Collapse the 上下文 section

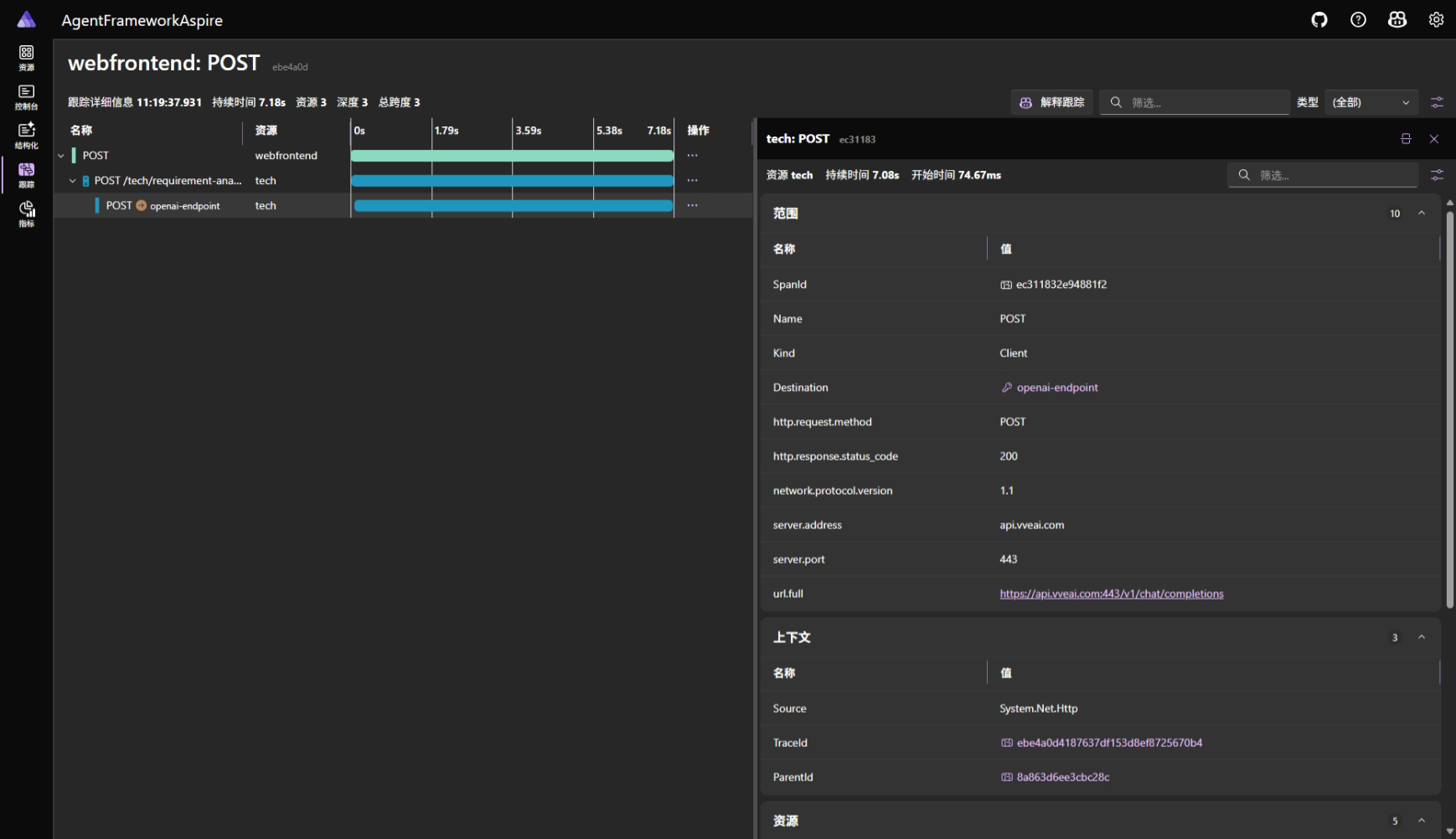point(1422,637)
